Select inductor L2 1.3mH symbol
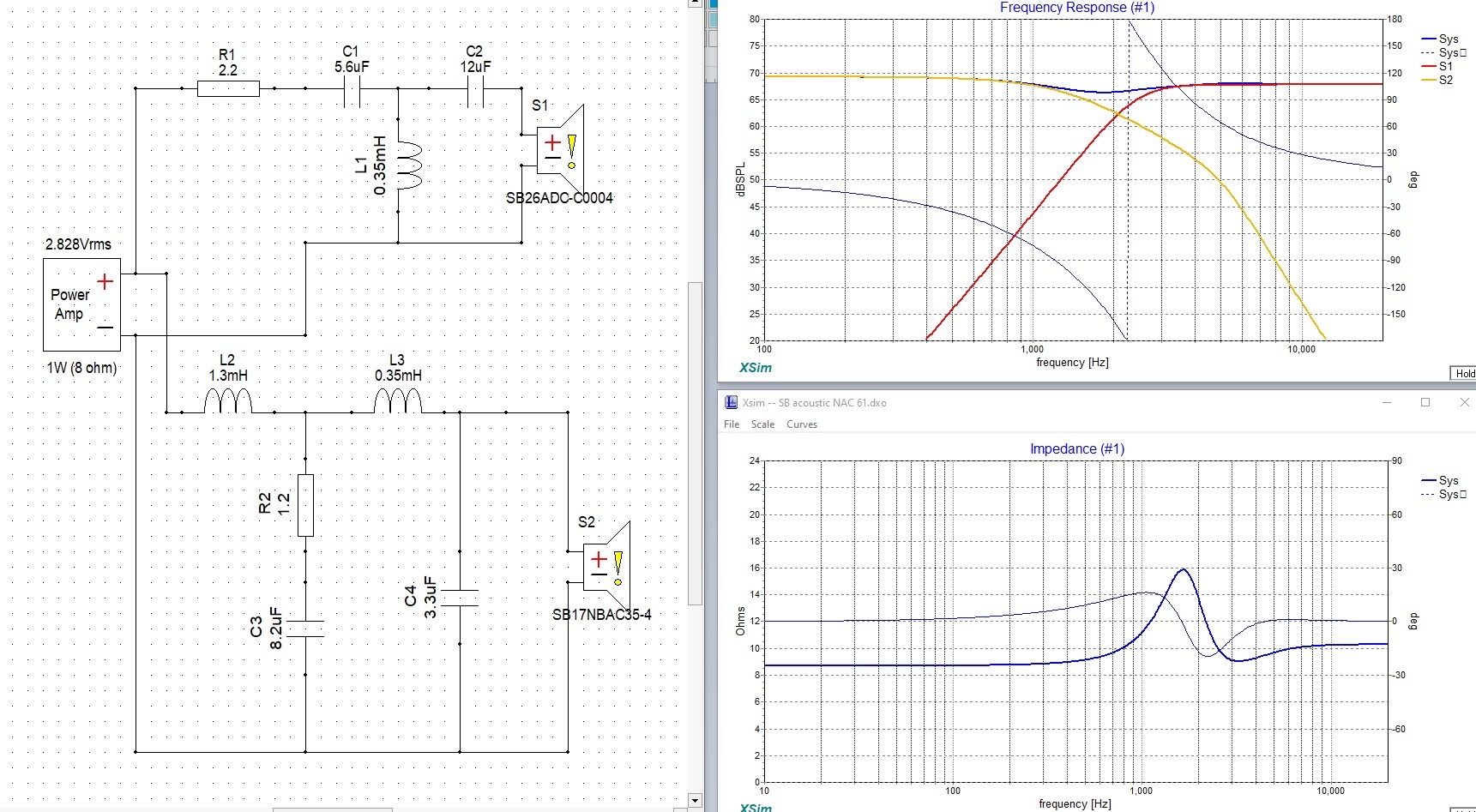 (x=228, y=400)
